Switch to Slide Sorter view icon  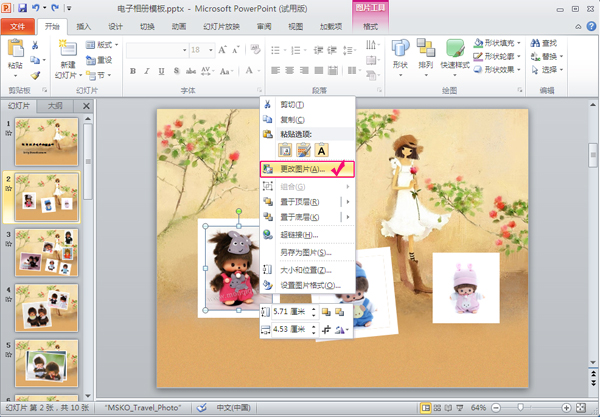[437, 408]
